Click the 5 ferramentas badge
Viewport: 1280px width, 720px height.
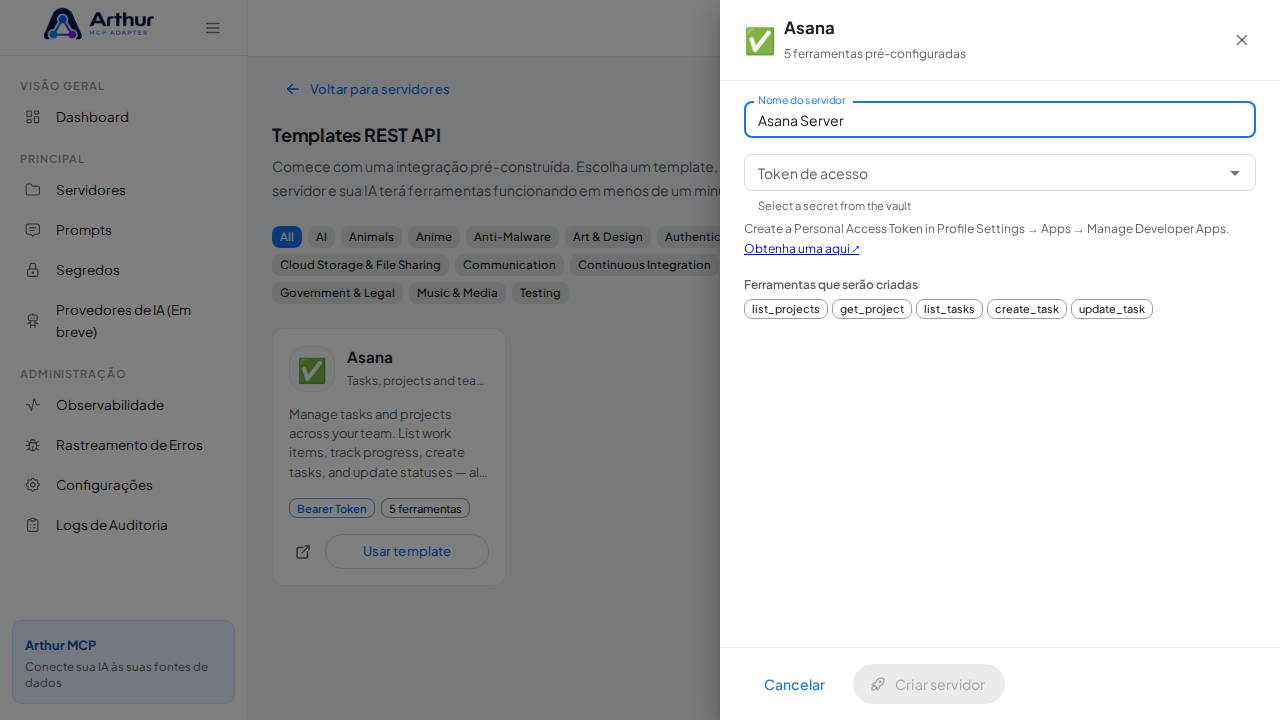coord(425,508)
